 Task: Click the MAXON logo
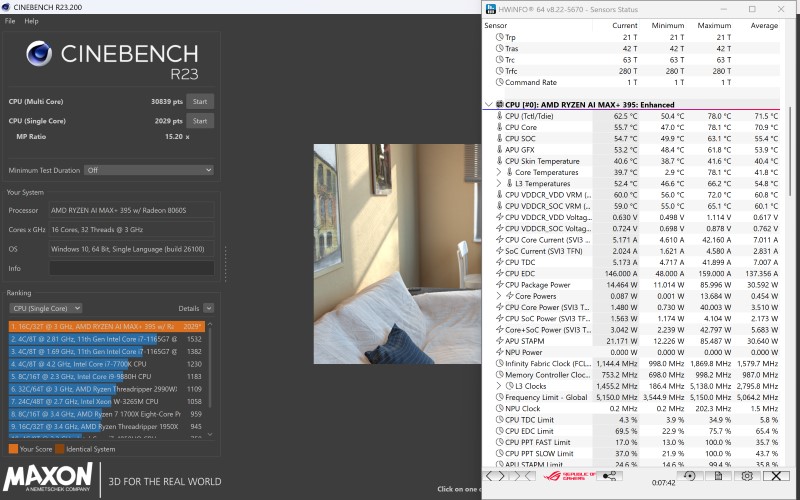(x=48, y=478)
